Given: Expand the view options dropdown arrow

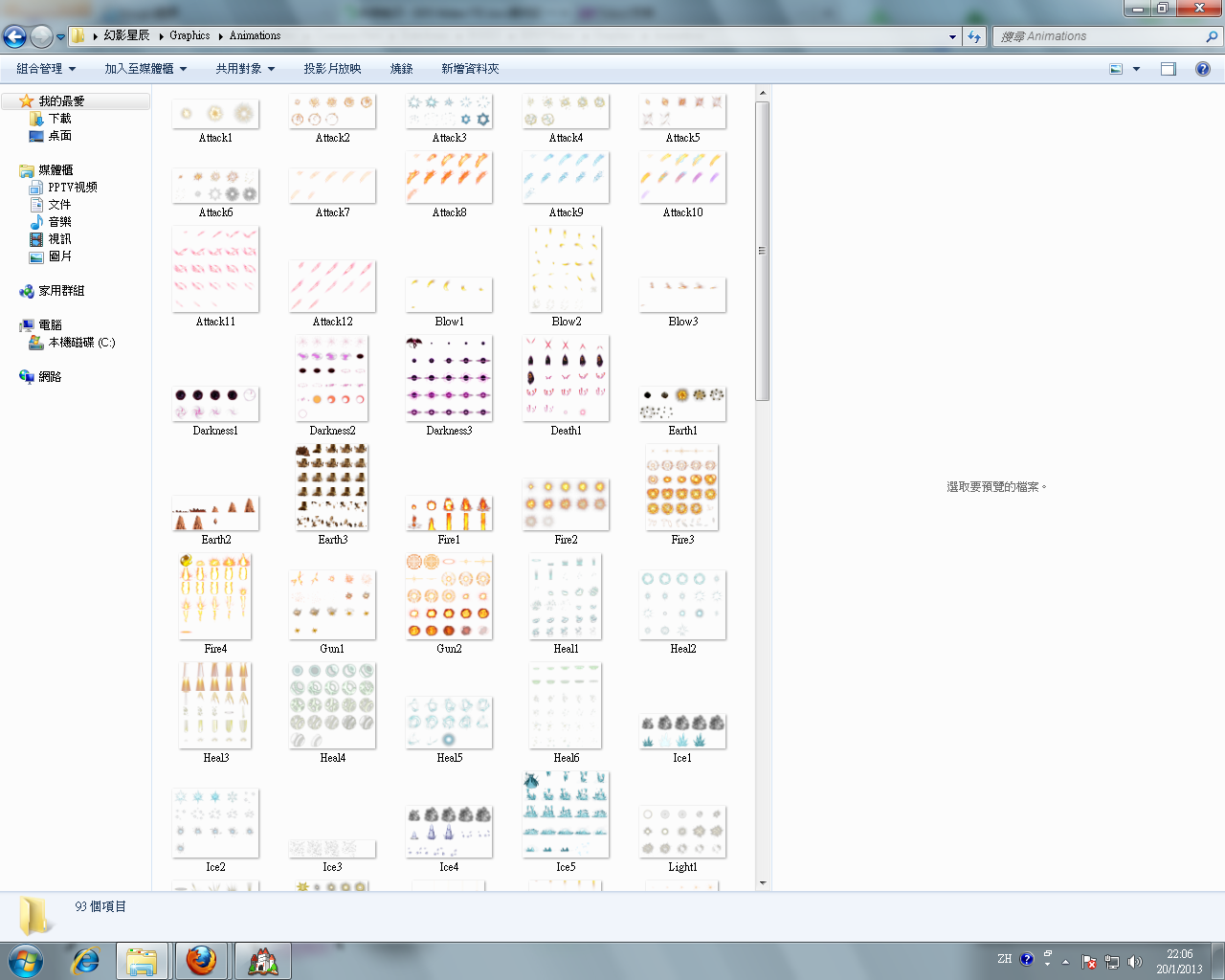Looking at the screenshot, I should (x=1137, y=69).
